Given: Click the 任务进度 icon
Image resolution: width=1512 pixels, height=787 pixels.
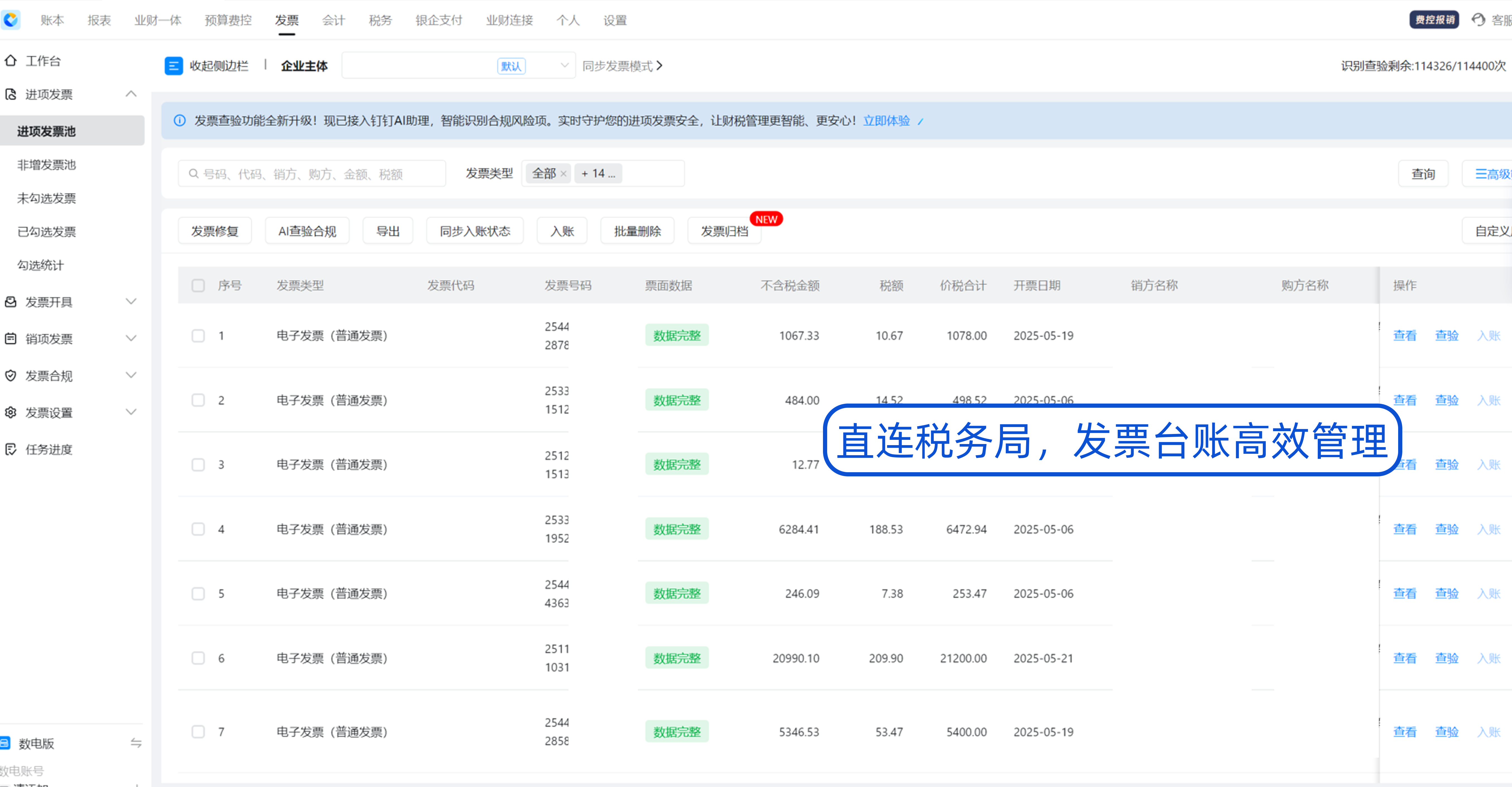Looking at the screenshot, I should click(10, 450).
